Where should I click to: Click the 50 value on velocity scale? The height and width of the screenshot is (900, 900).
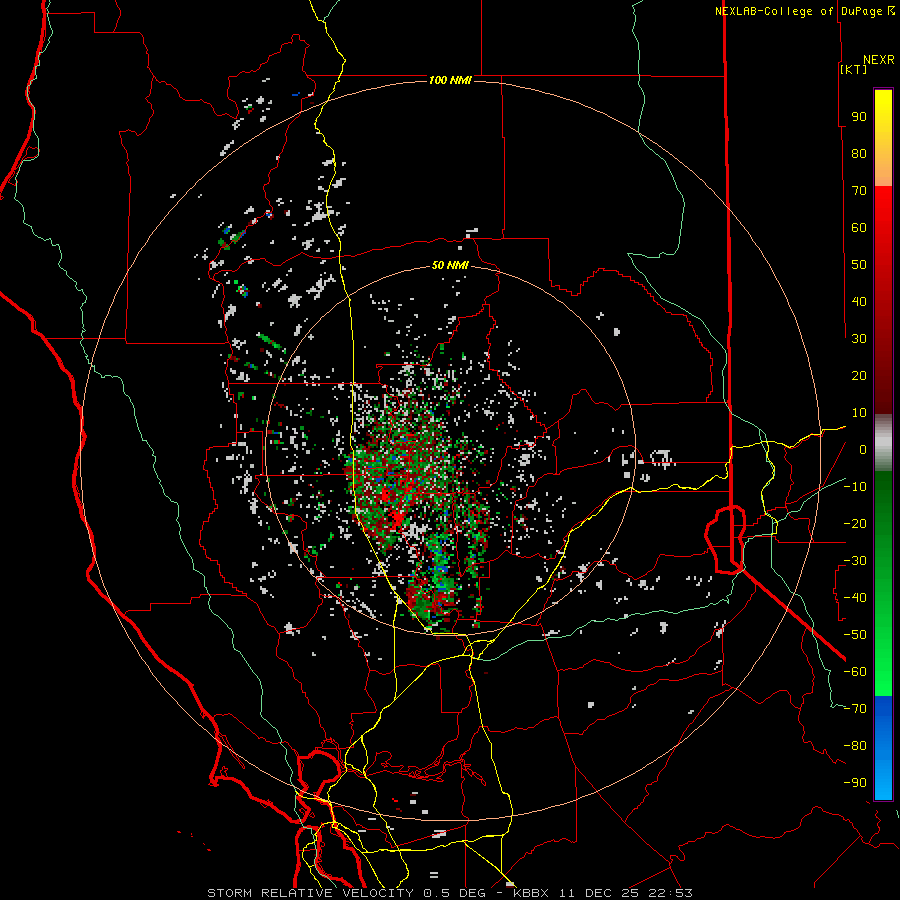pyautogui.click(x=859, y=265)
